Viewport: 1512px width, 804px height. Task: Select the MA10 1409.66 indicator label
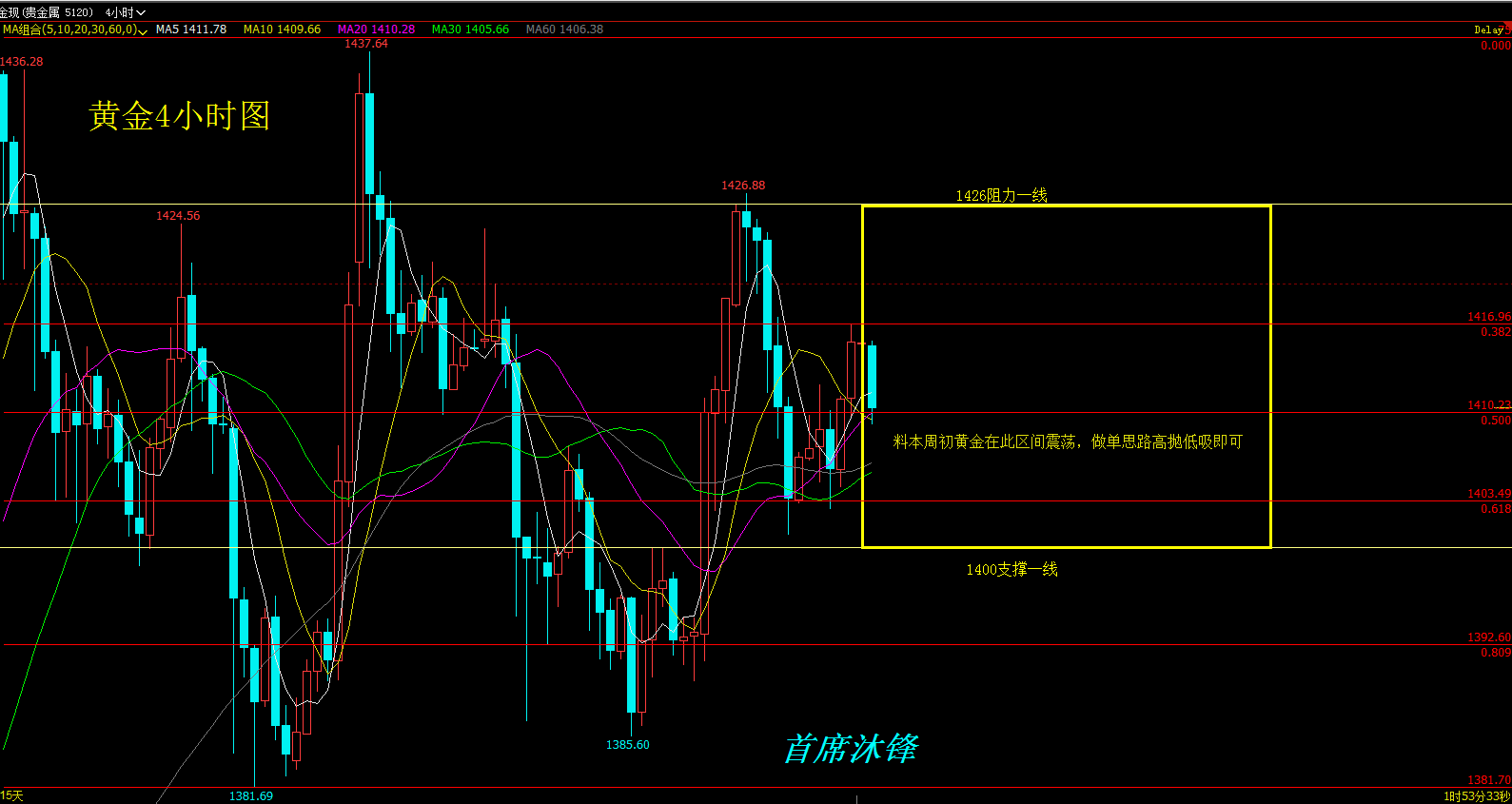pos(282,29)
